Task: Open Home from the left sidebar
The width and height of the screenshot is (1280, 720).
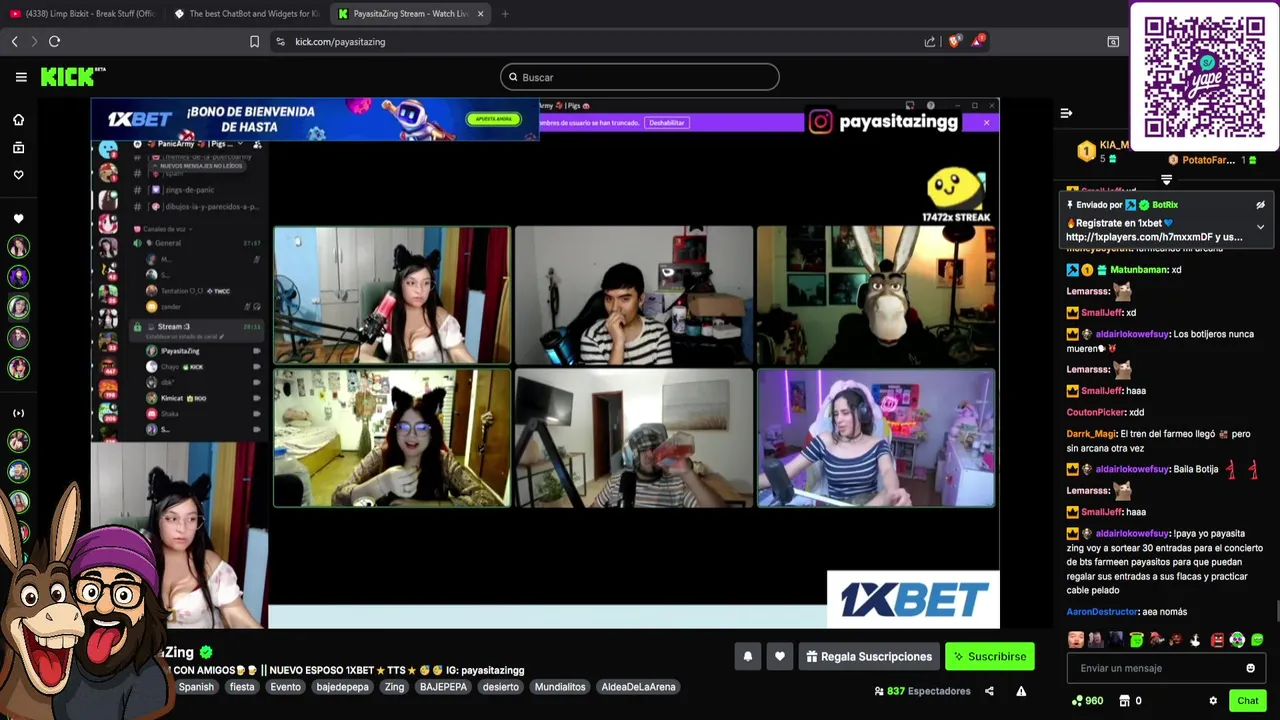Action: coord(18,120)
